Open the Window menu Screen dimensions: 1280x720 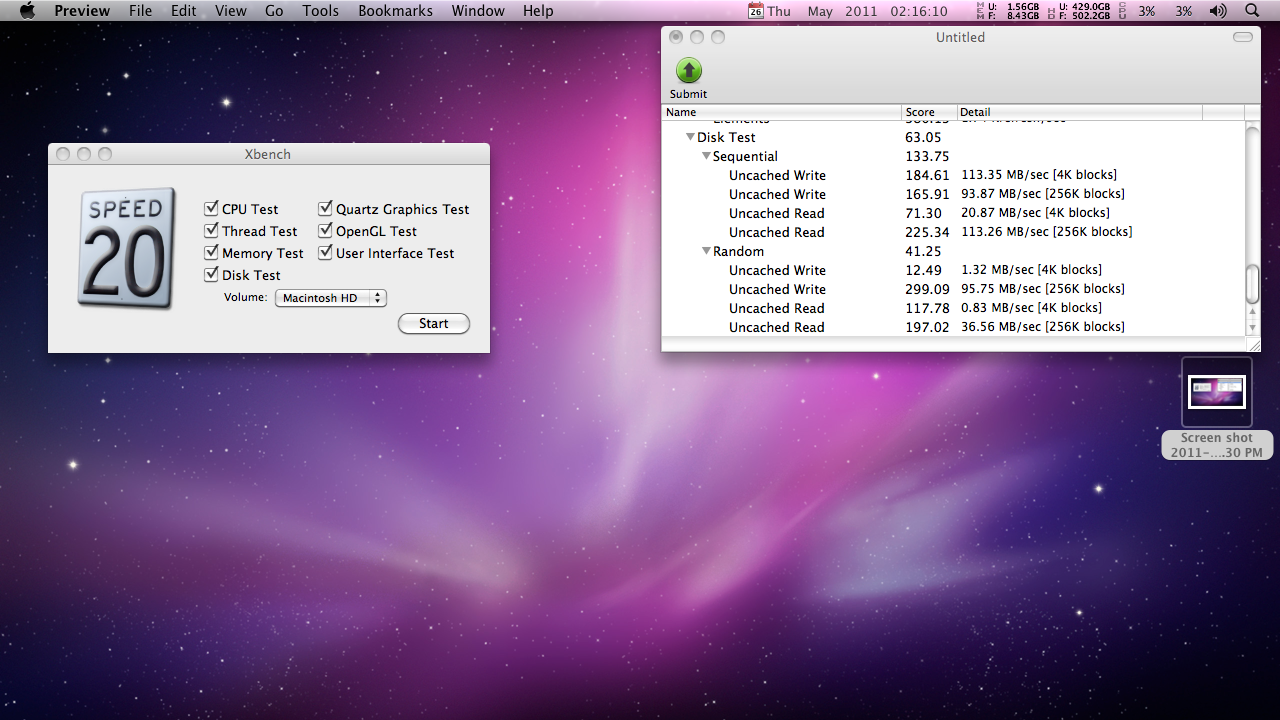pos(478,11)
